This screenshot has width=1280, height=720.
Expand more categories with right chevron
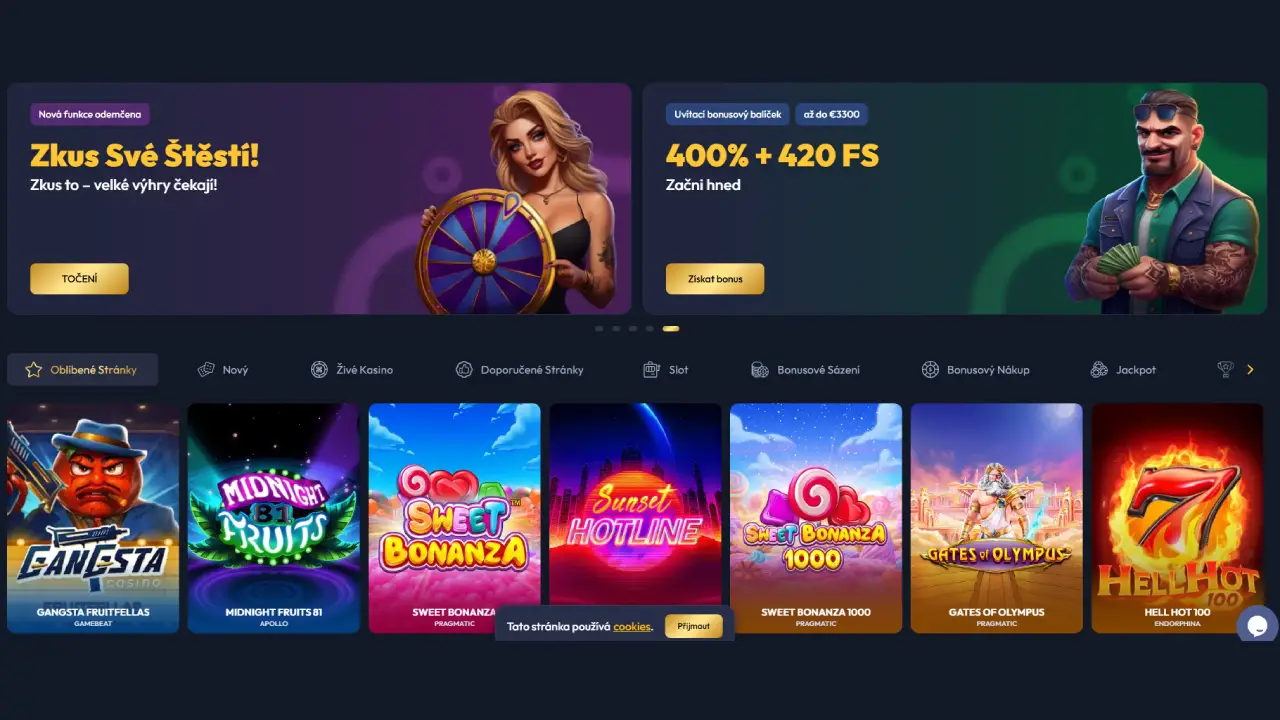pos(1250,370)
